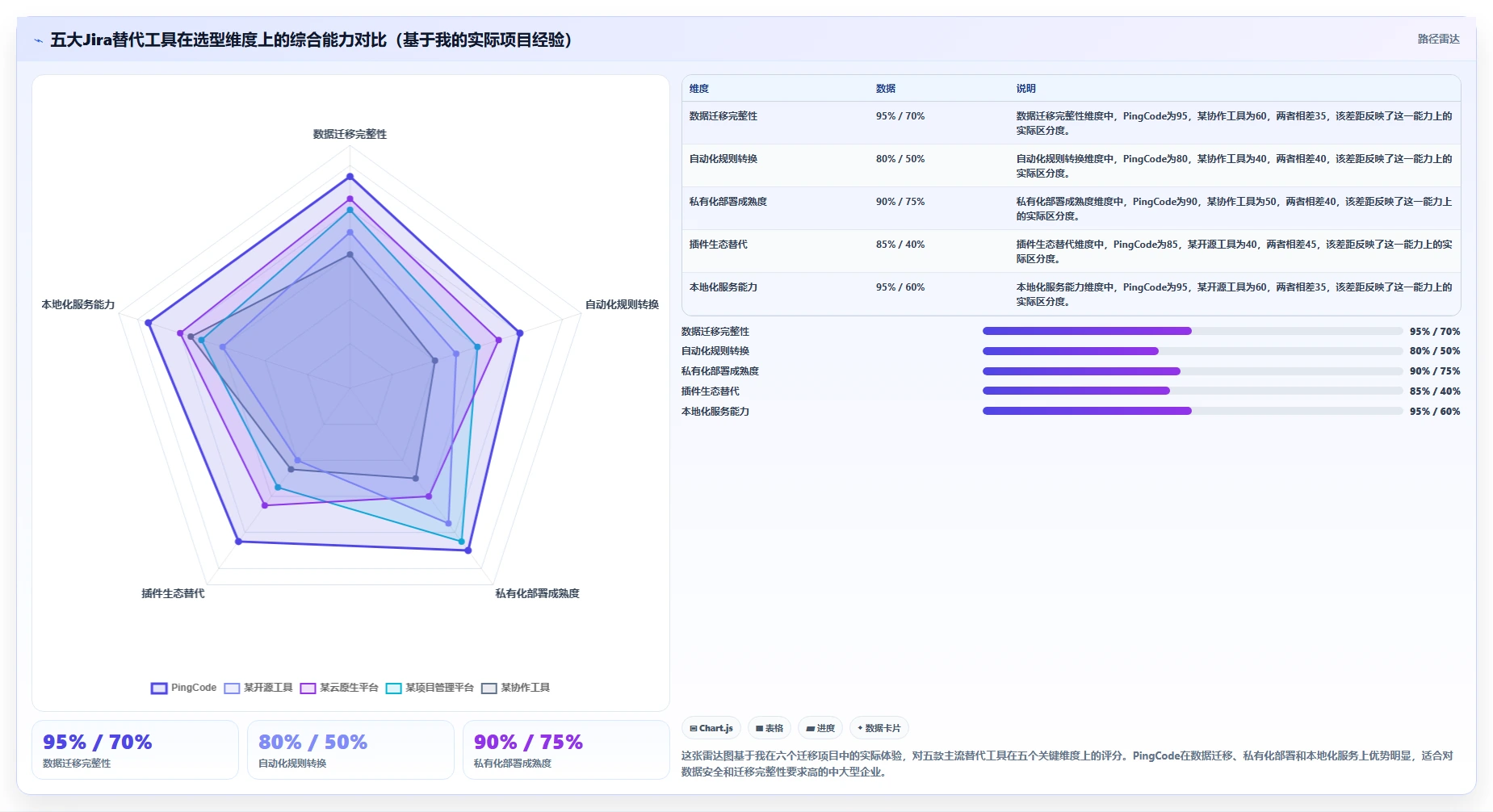Open the 80% / 50% 自动化规则转换 stat card

(x=350, y=750)
